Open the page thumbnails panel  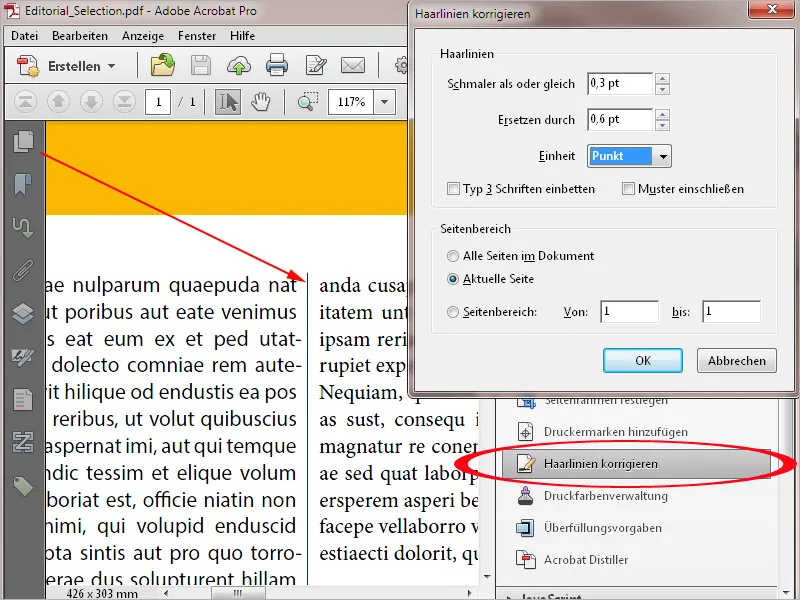[x=23, y=141]
